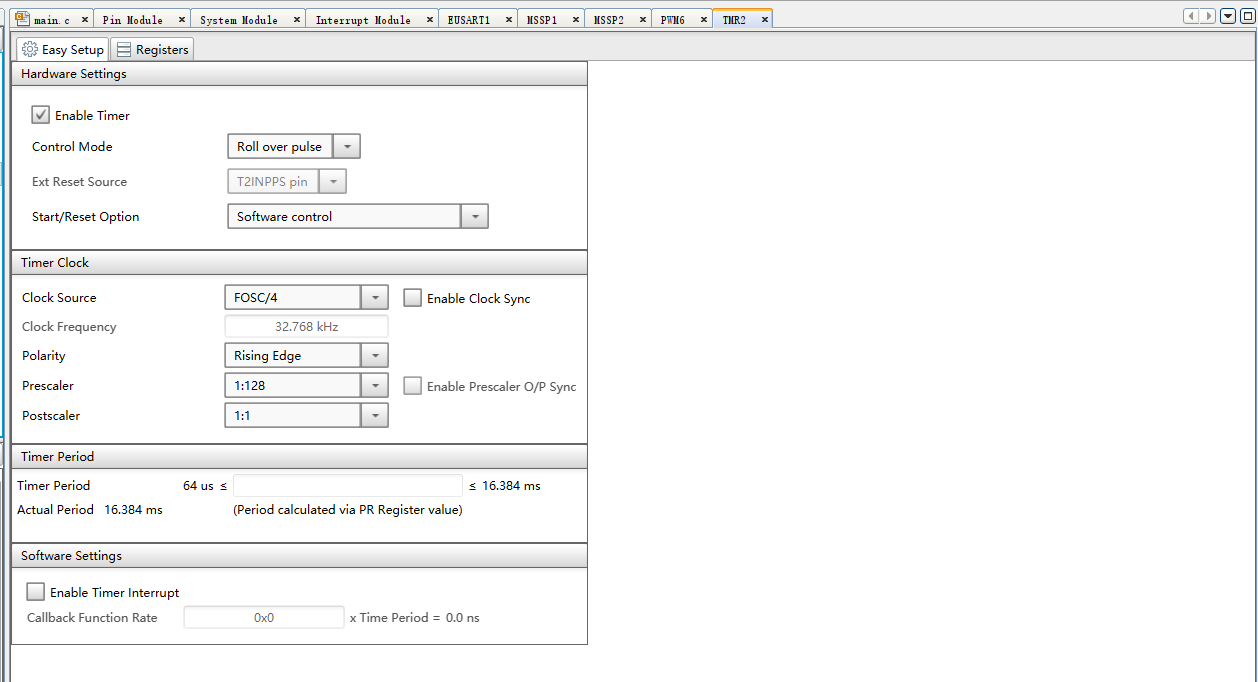
Task: Expand the Polarity dropdown
Action: [374, 355]
